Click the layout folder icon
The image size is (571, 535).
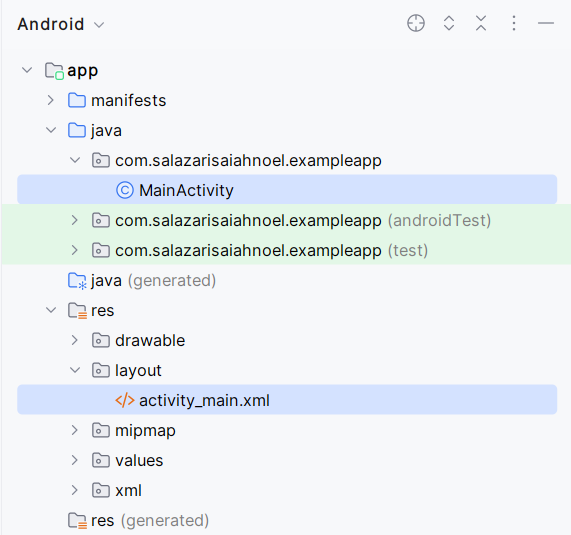coord(101,370)
